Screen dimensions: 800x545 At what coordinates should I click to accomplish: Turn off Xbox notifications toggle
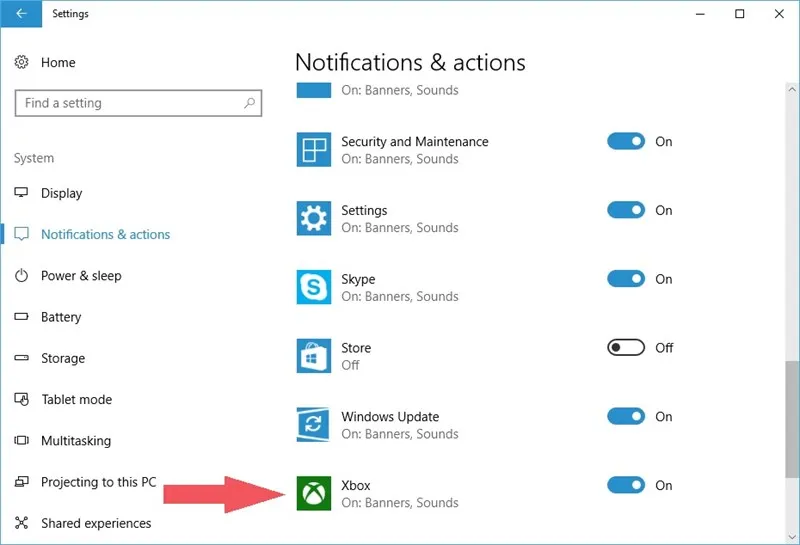pos(626,485)
